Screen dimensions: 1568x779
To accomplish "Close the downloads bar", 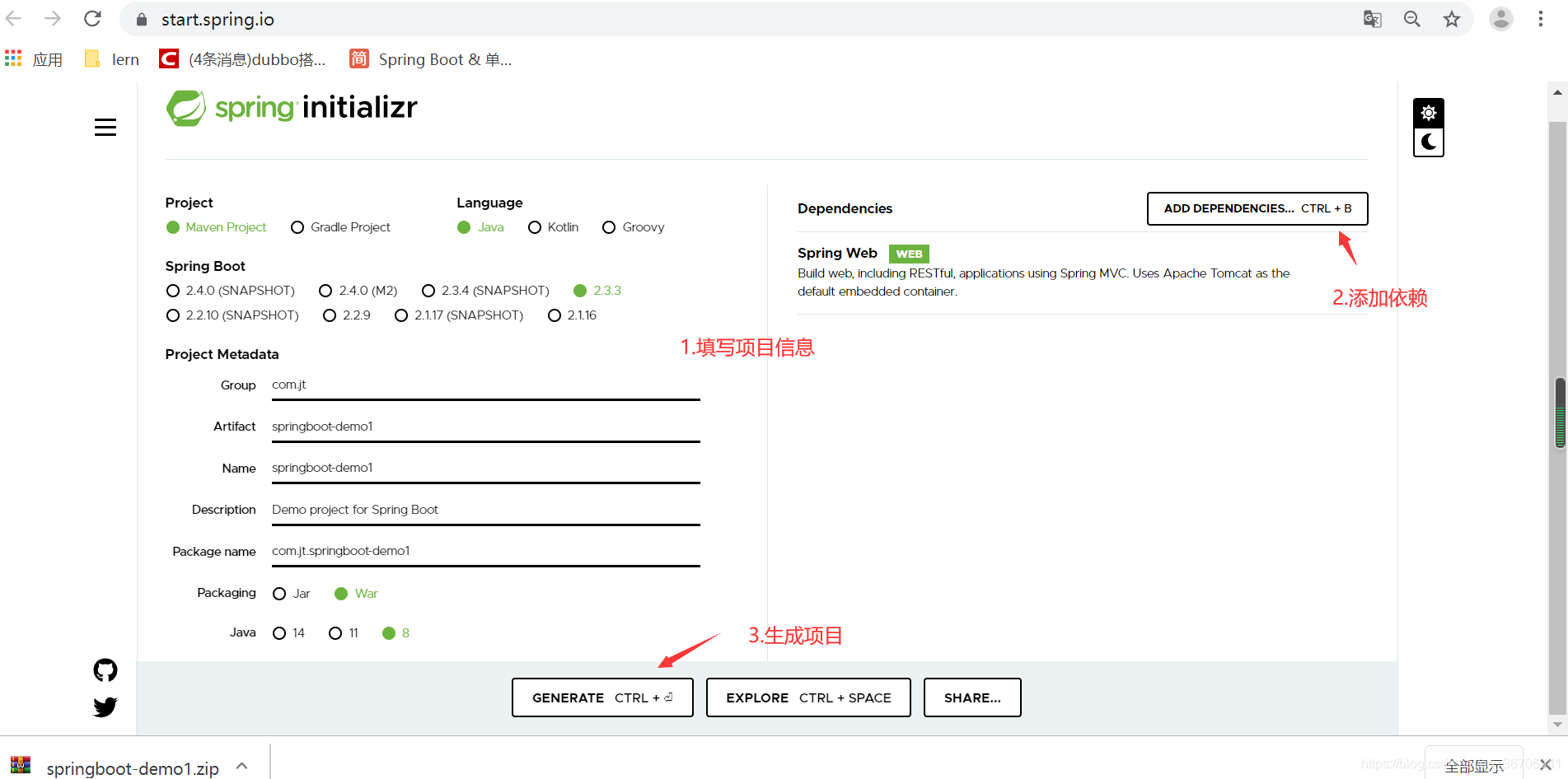I will pyautogui.click(x=1545, y=765).
